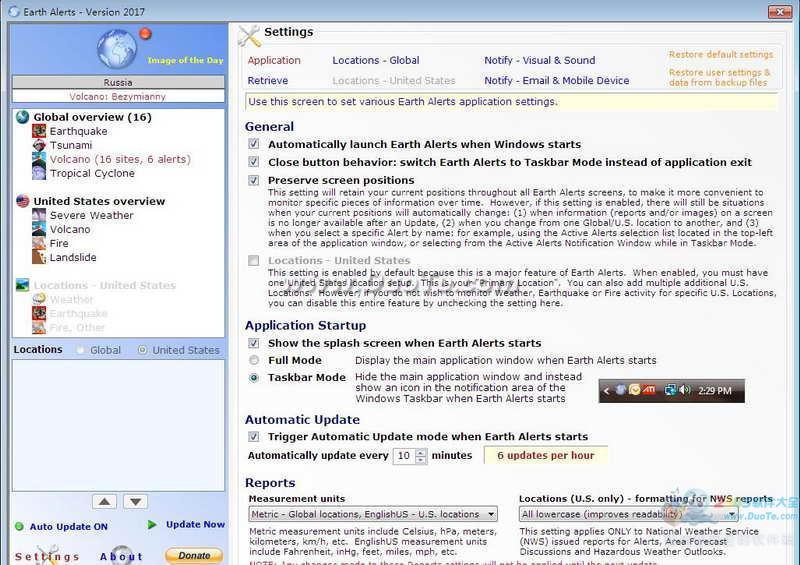
Task: Open the NWS reports formatting dropdown
Action: (x=629, y=514)
